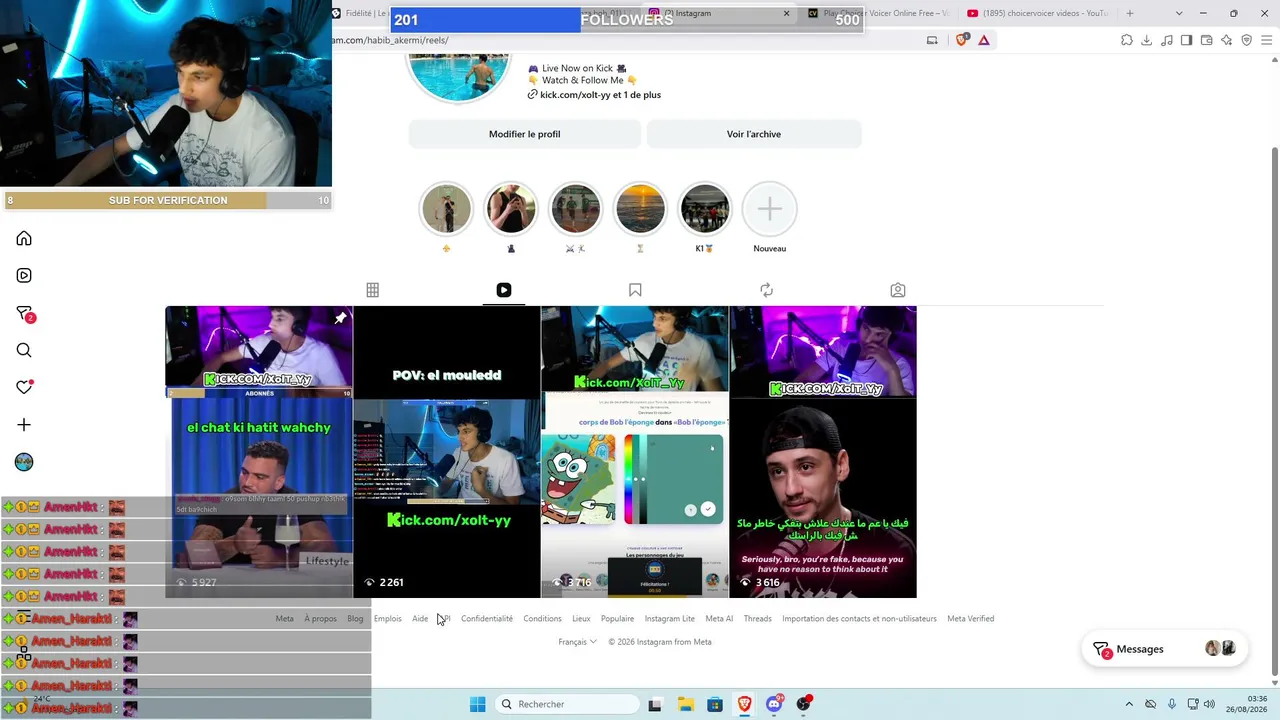1280x720 pixels.
Task: Open the media playlist music icon
Action: tap(1167, 40)
